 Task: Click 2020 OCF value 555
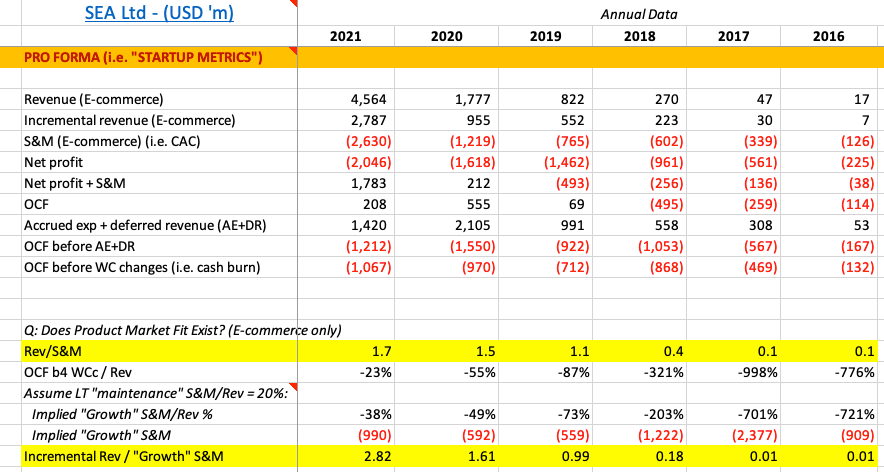(478, 205)
